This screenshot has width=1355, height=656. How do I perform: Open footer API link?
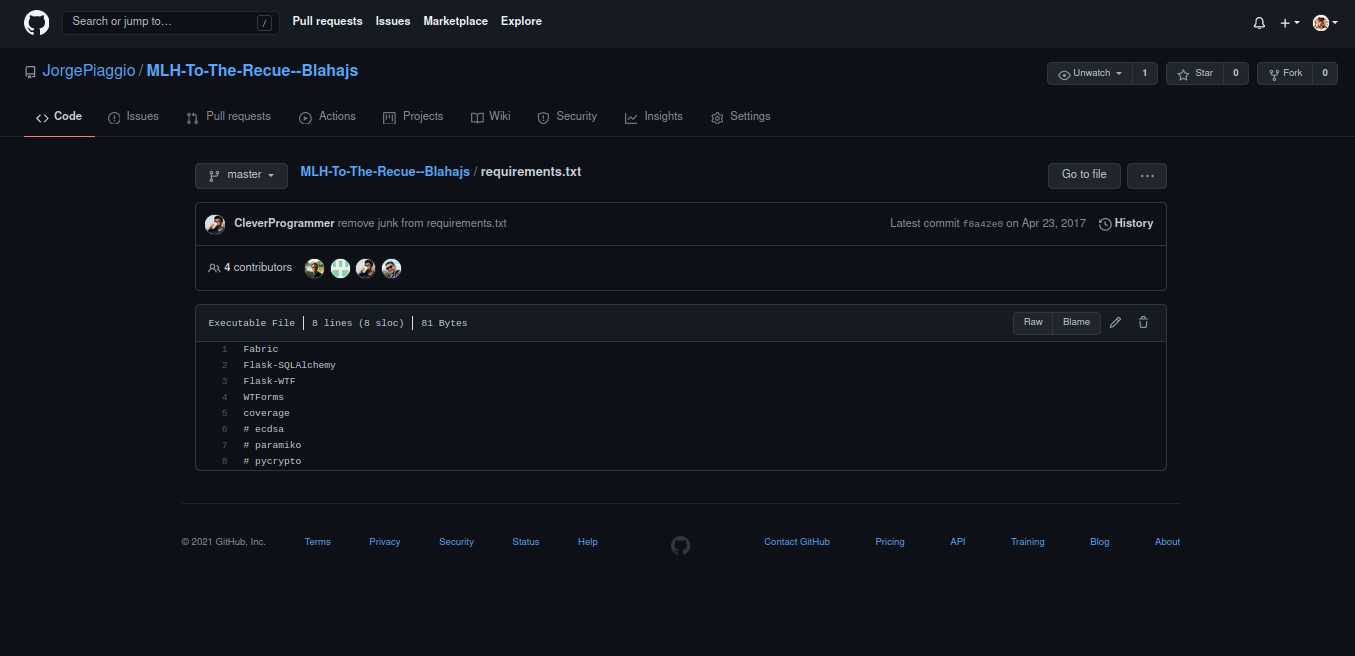click(958, 542)
